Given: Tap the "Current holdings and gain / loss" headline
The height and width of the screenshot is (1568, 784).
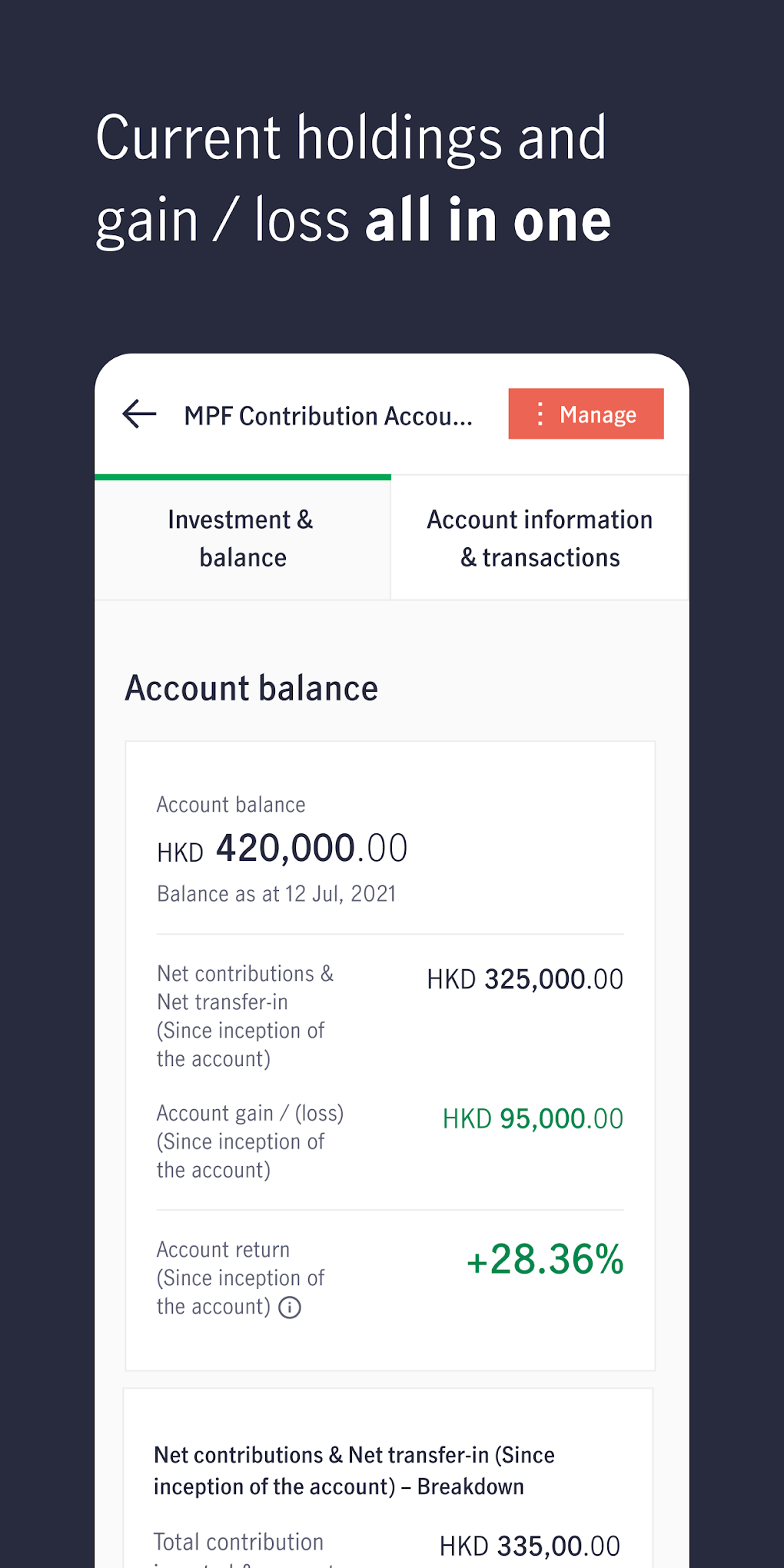Looking at the screenshot, I should (353, 178).
